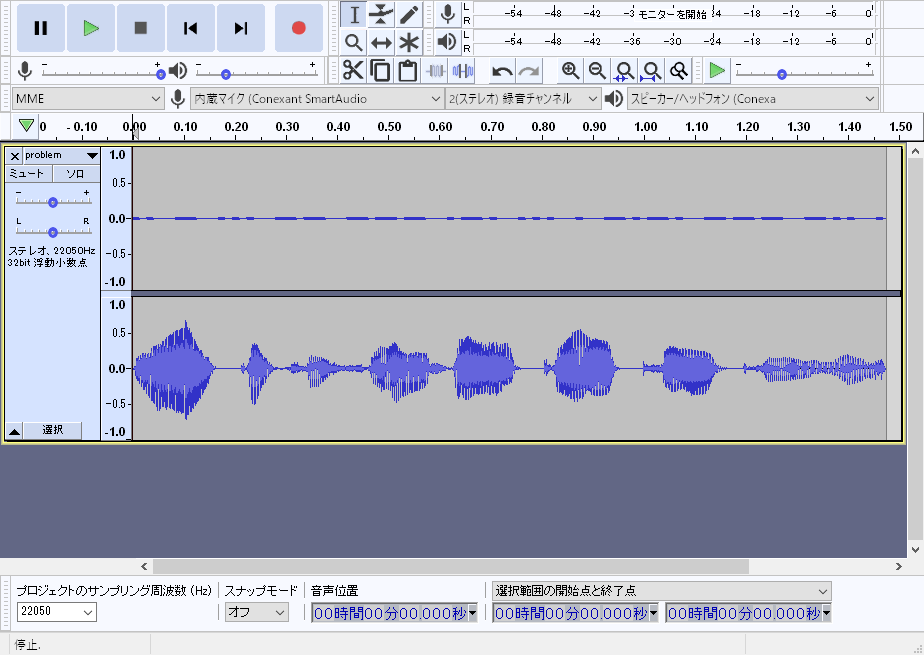The image size is (924, 655).
Task: Click the Undo arrow icon
Action: 502,71
